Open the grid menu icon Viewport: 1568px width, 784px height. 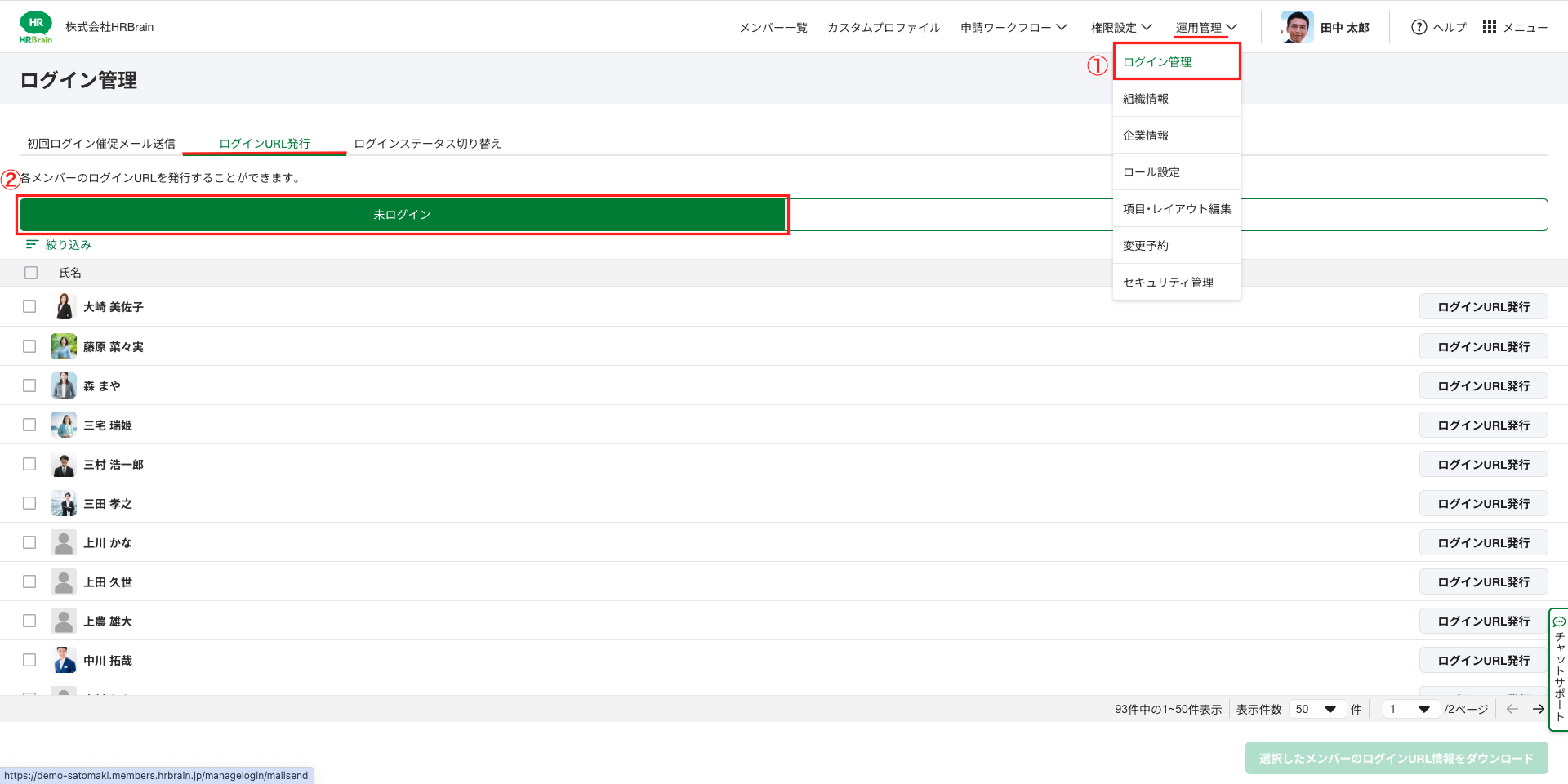[1490, 27]
